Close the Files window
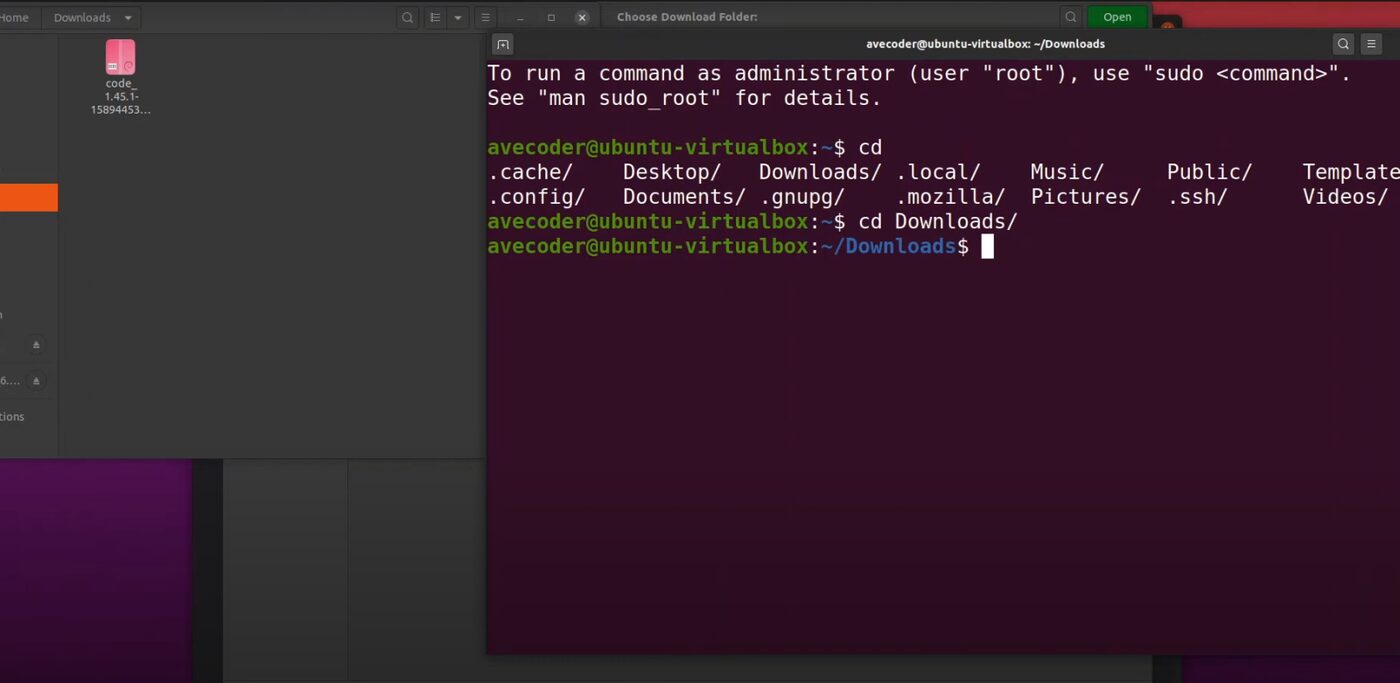The height and width of the screenshot is (683, 1400). click(x=582, y=18)
